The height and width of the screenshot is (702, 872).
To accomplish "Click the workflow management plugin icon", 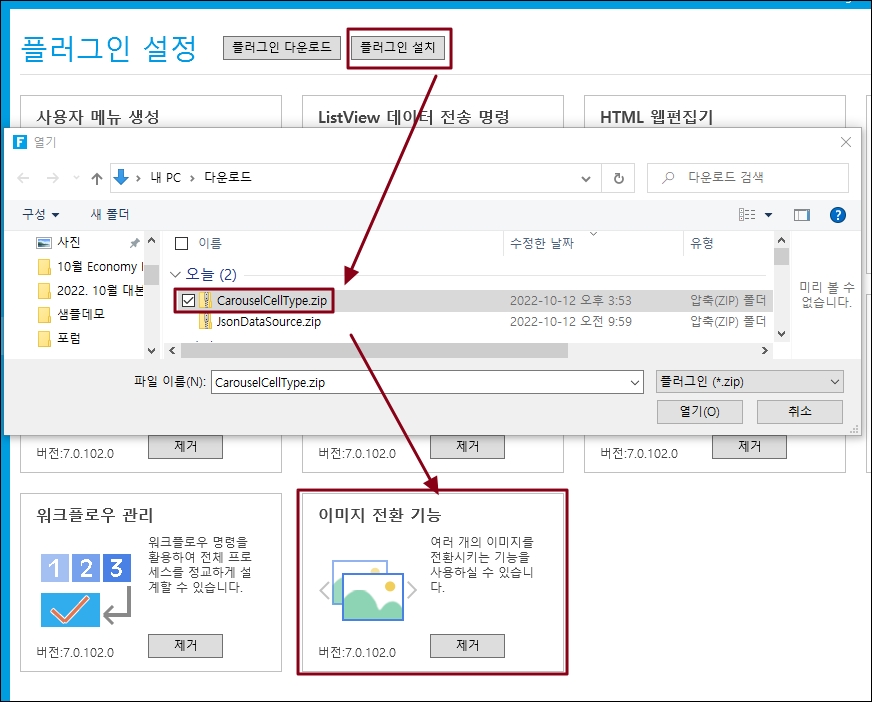I will [85, 591].
